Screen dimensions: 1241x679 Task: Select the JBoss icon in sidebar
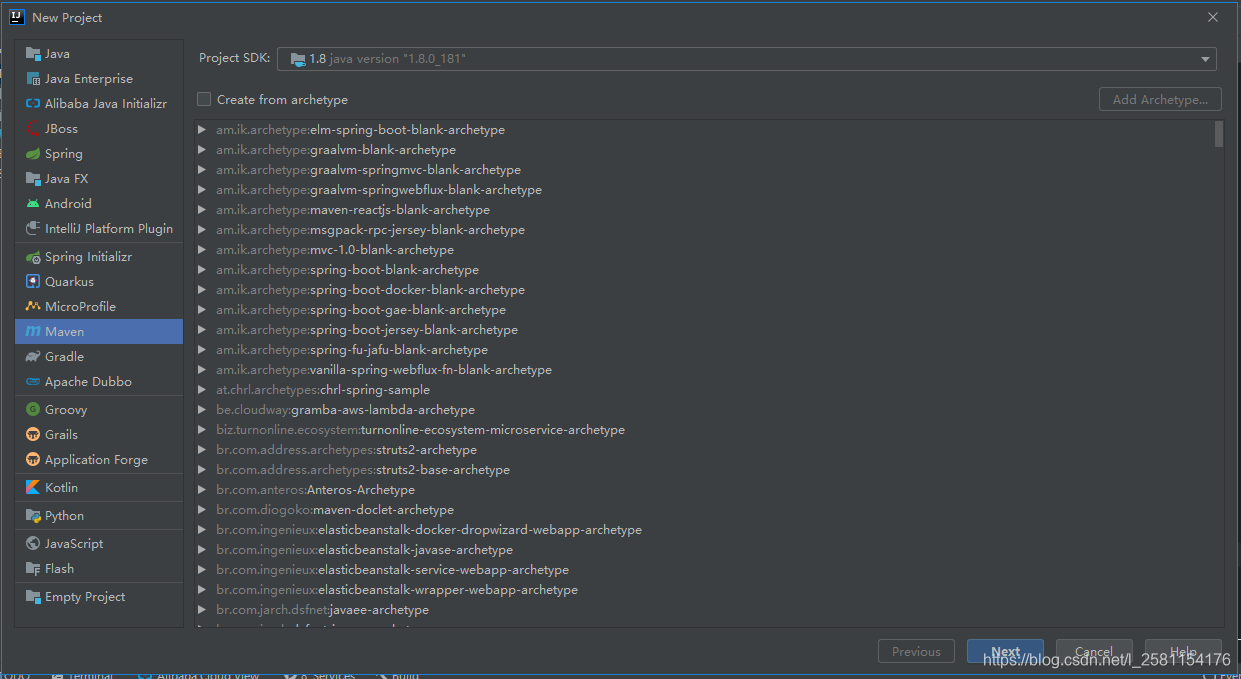coord(33,129)
